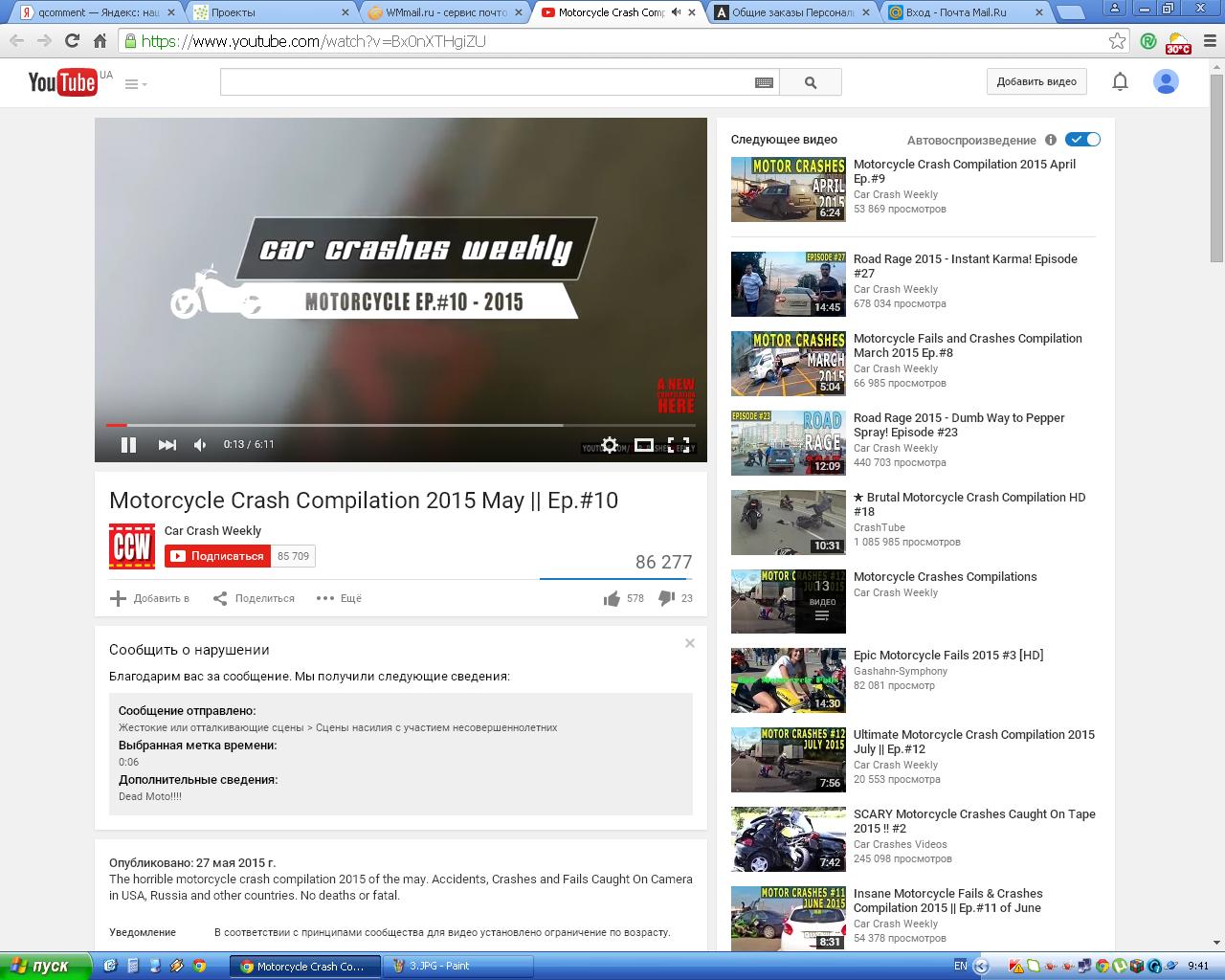Click the address bar URL

point(314,41)
